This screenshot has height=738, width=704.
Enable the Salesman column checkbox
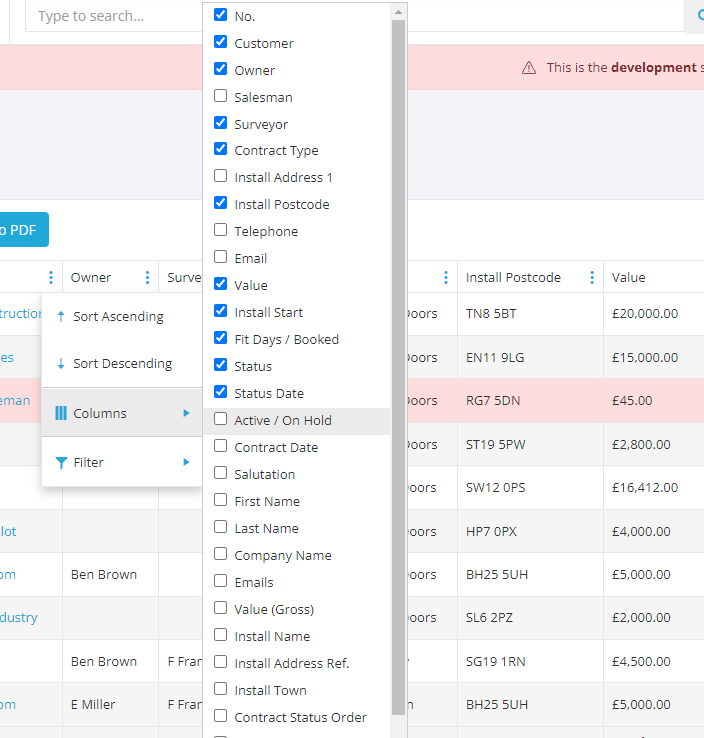coord(221,96)
